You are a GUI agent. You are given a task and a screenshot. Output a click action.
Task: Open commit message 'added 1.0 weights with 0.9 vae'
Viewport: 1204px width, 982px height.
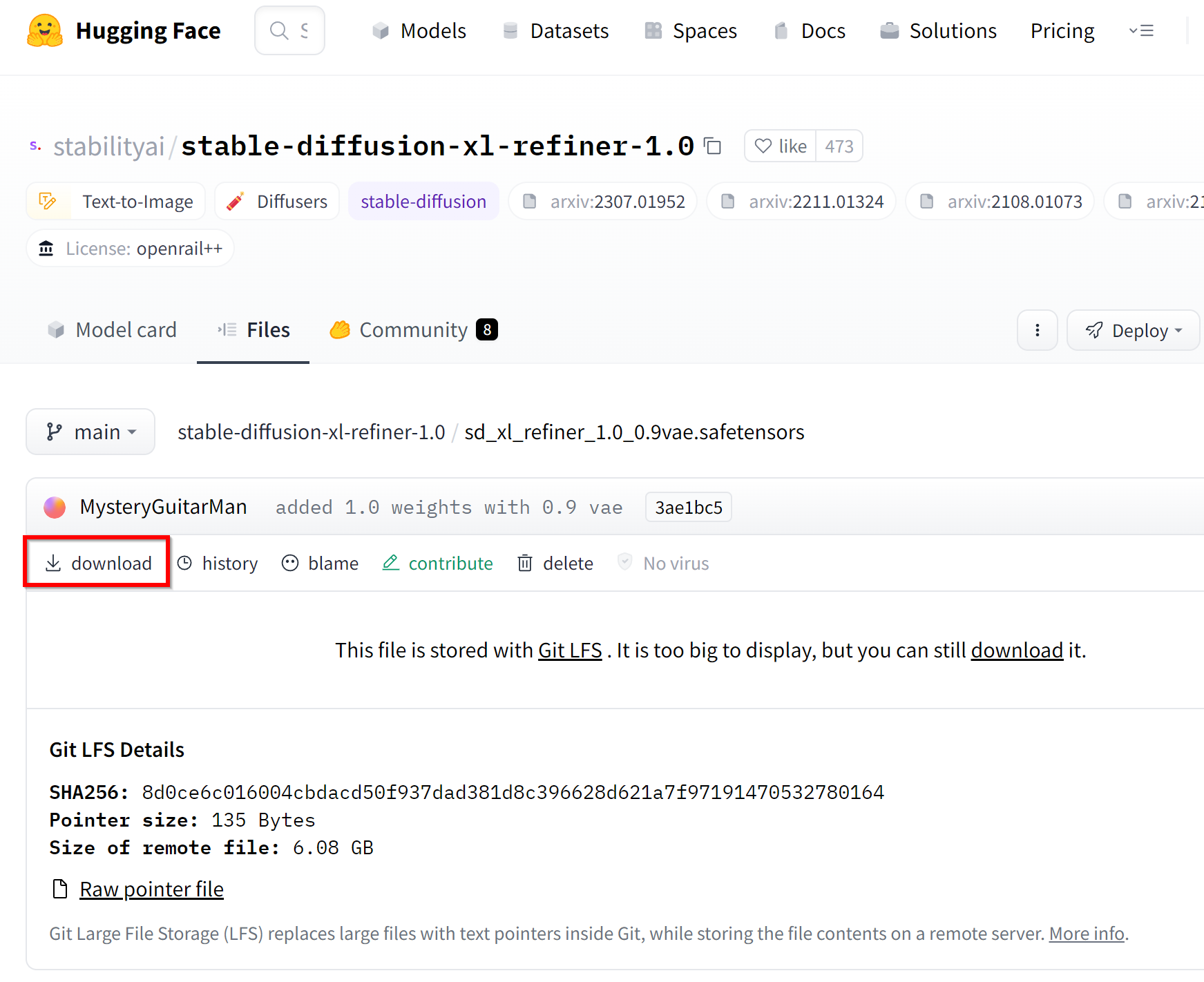[449, 508]
